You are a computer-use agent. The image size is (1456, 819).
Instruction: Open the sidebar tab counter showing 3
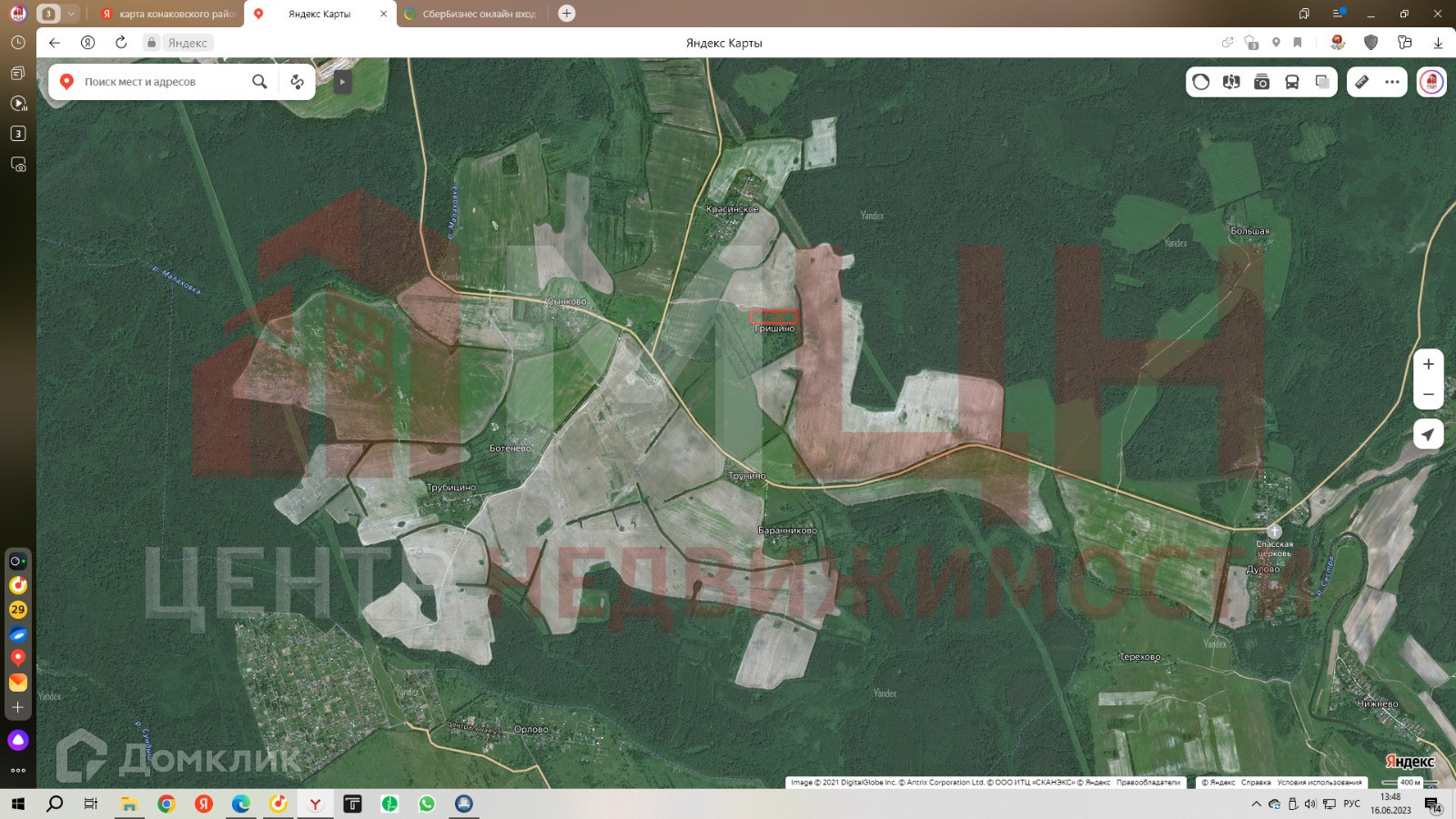pos(18,134)
